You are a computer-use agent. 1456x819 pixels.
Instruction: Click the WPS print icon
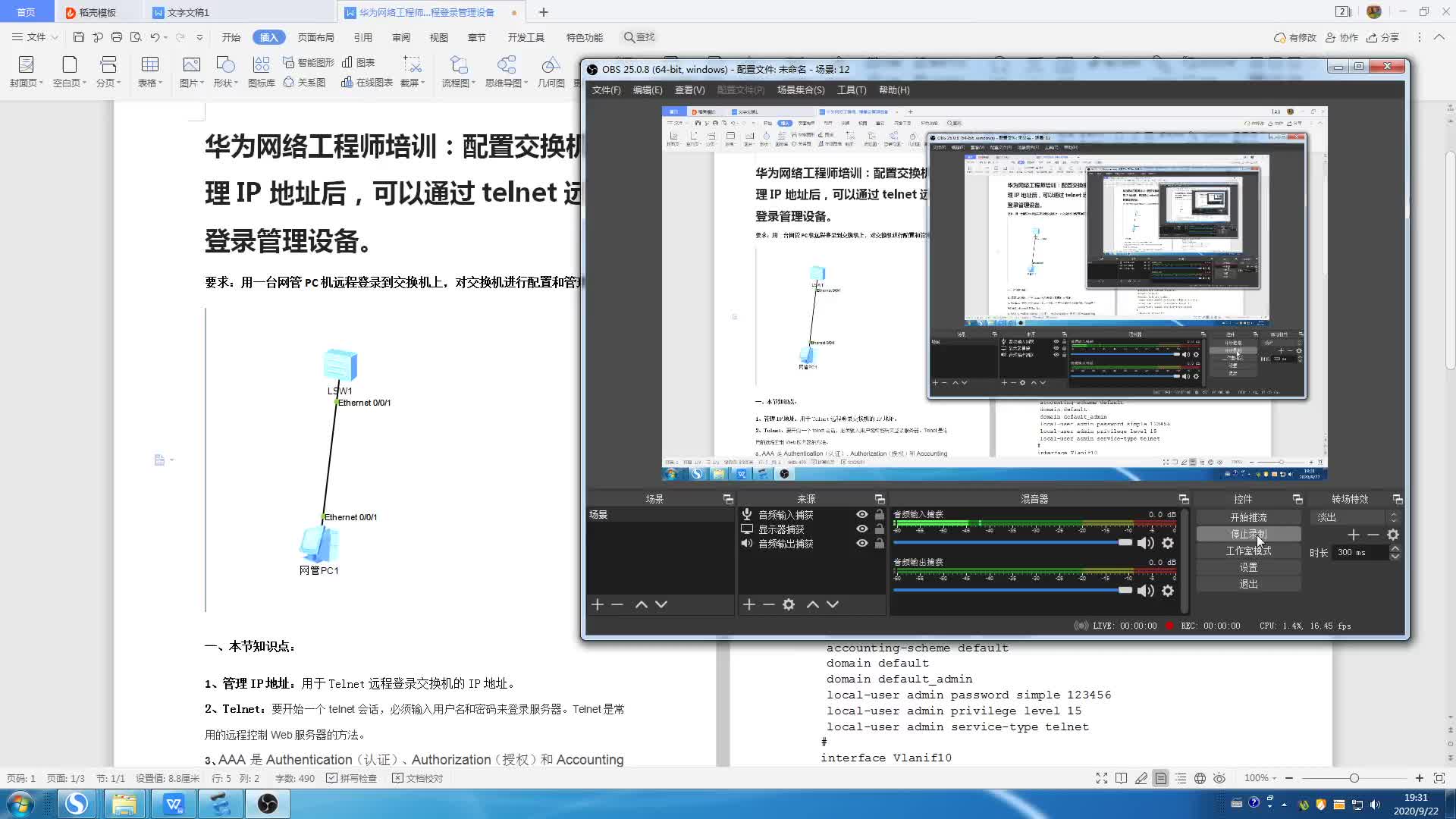(x=116, y=37)
